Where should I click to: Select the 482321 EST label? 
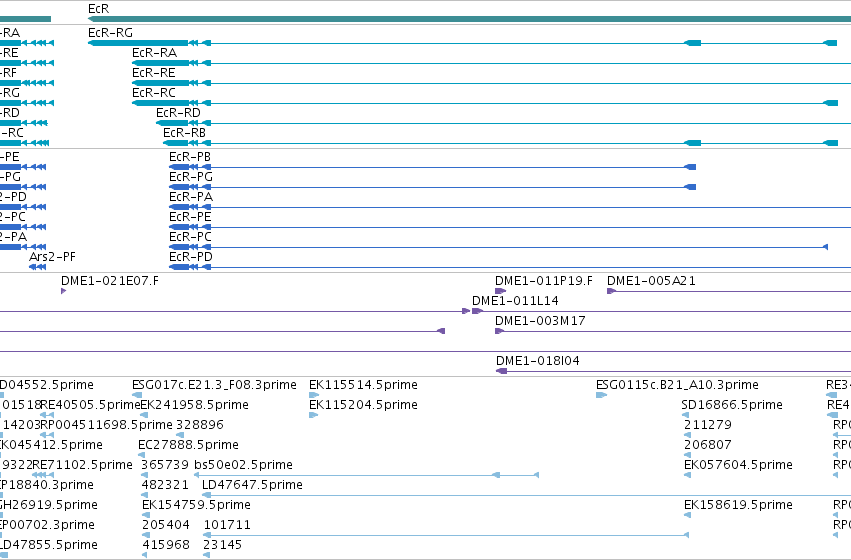(x=165, y=486)
